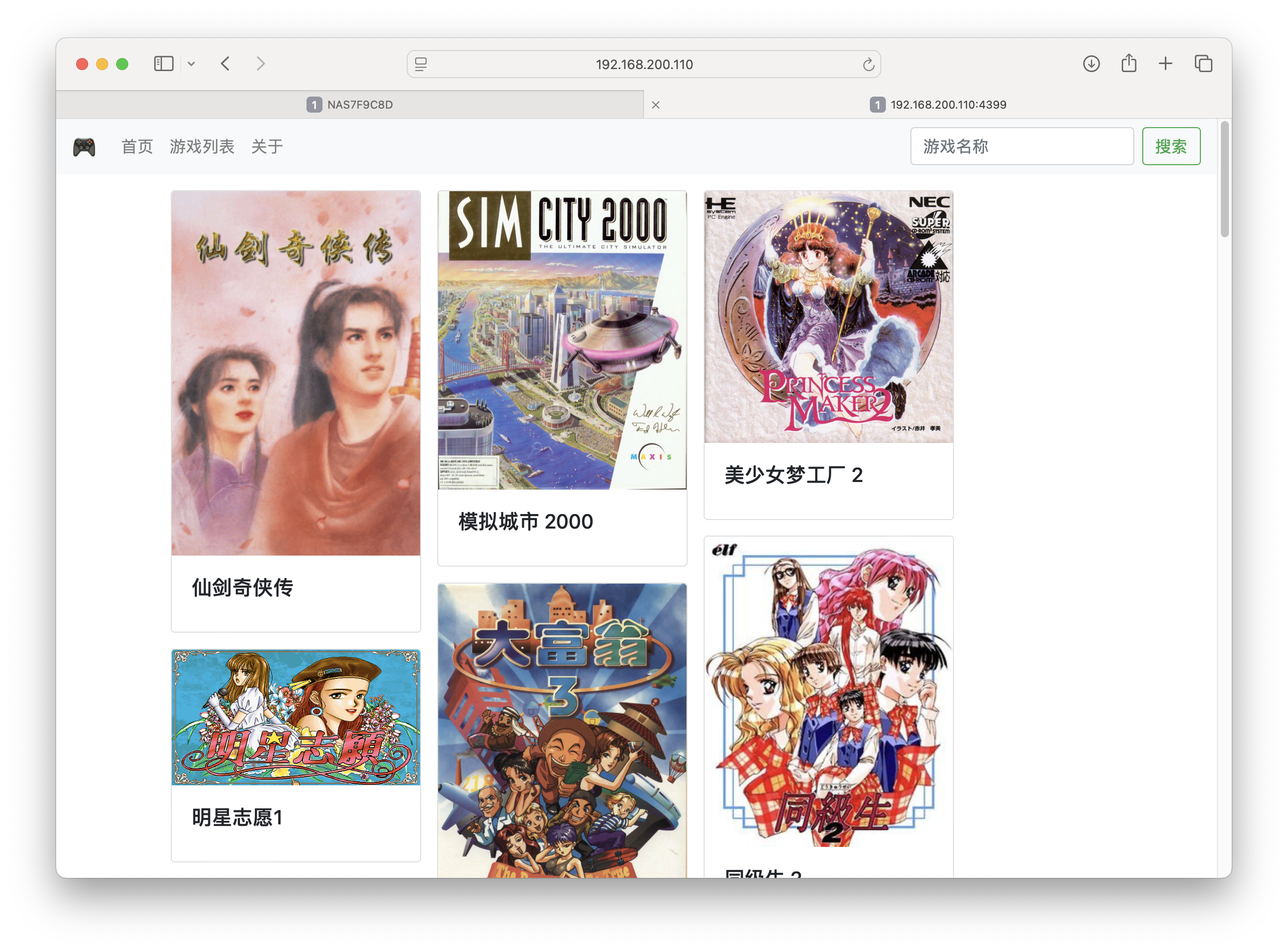
Task: Open the Princess Maker 2 cover image
Action: click(x=828, y=317)
